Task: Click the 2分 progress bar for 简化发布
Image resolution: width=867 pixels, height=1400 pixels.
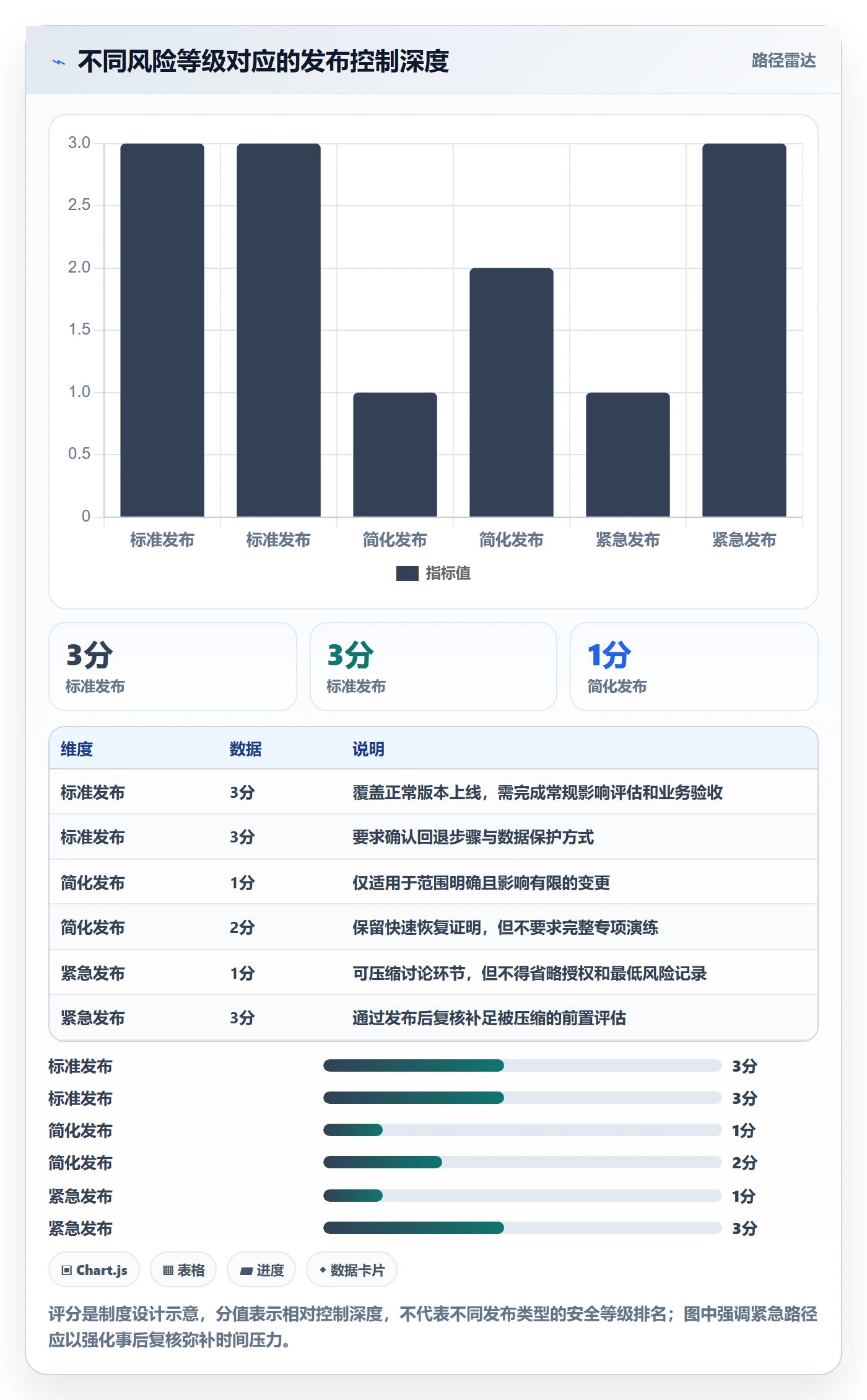Action: pos(523,1162)
